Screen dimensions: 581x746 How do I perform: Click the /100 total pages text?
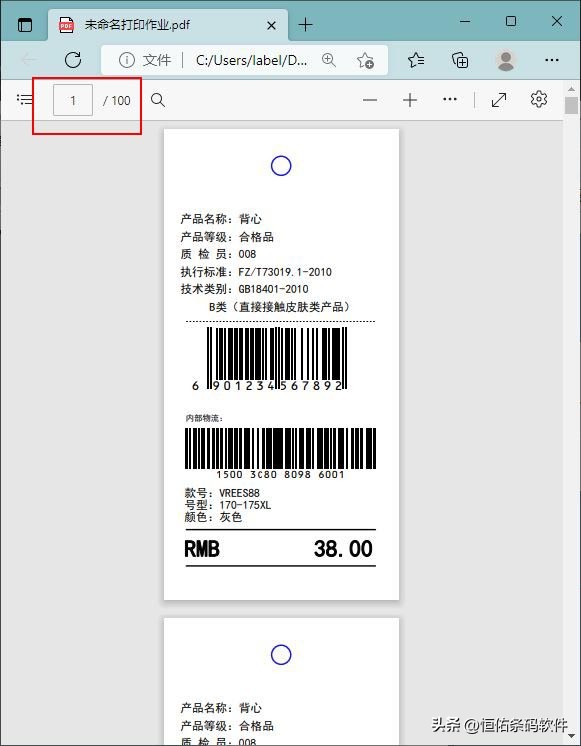pyautogui.click(x=117, y=100)
